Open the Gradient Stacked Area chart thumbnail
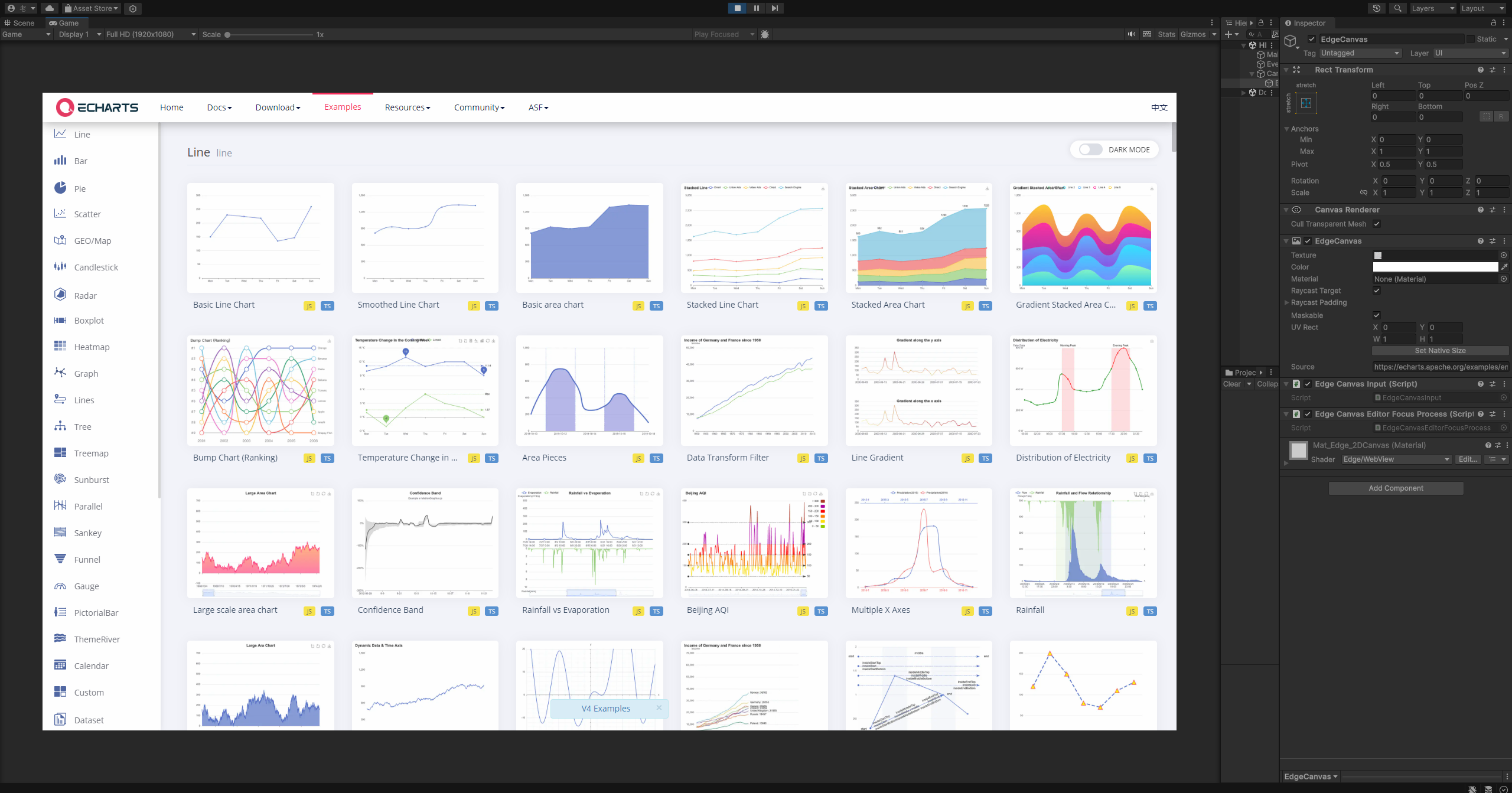 [x=1083, y=238]
